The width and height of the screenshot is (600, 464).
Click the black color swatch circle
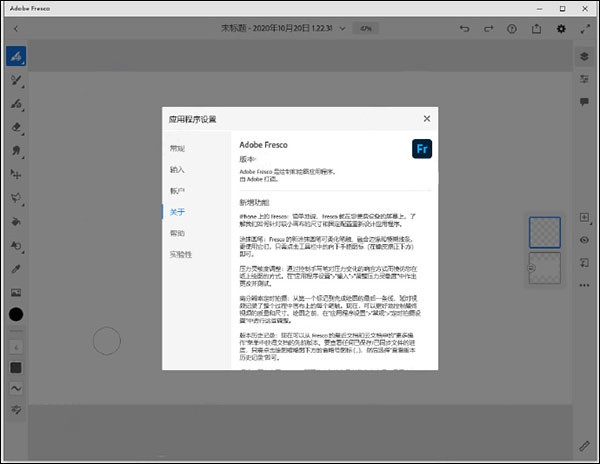point(17,314)
